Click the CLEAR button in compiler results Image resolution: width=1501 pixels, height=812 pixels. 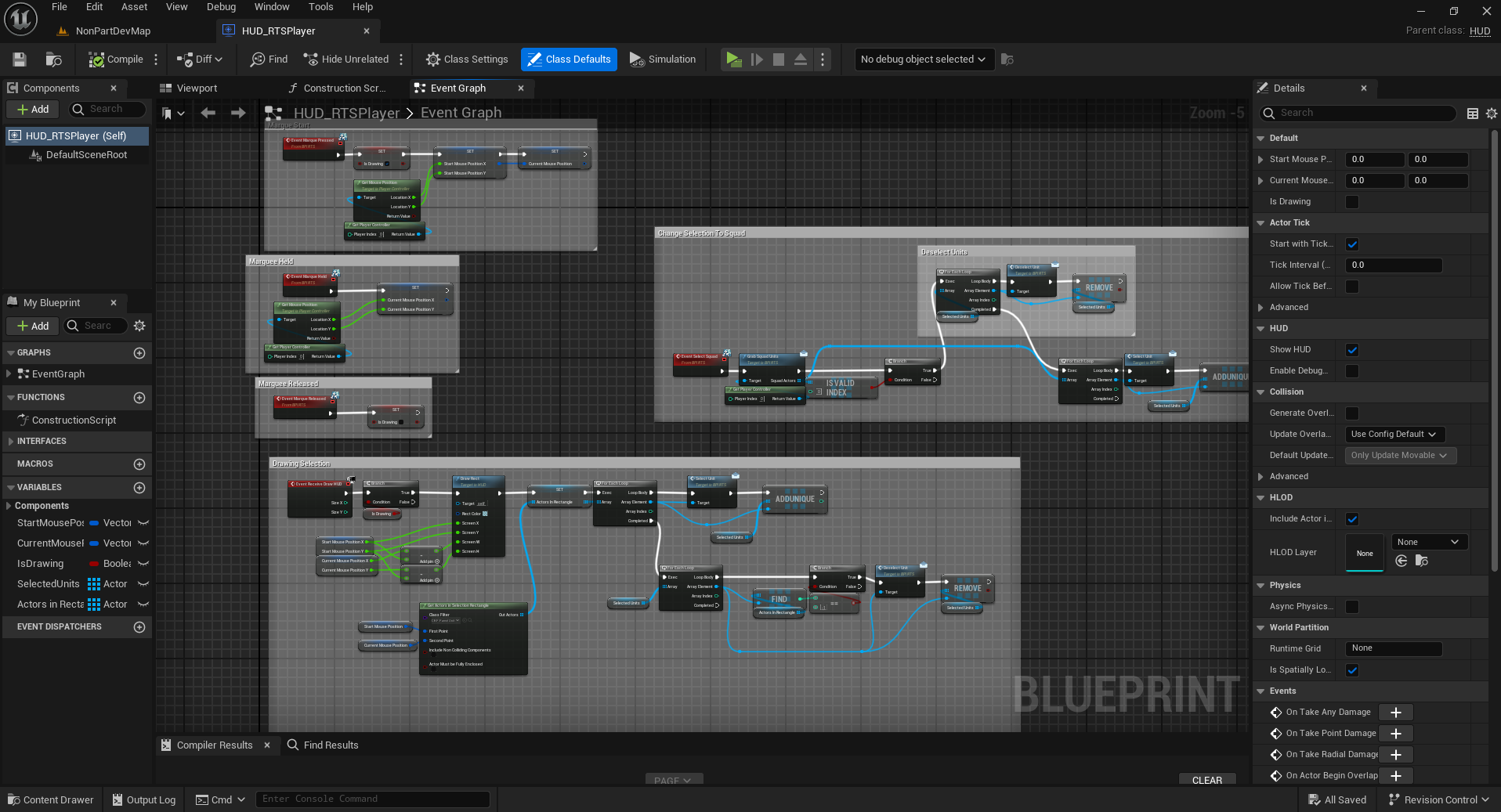click(x=1206, y=780)
